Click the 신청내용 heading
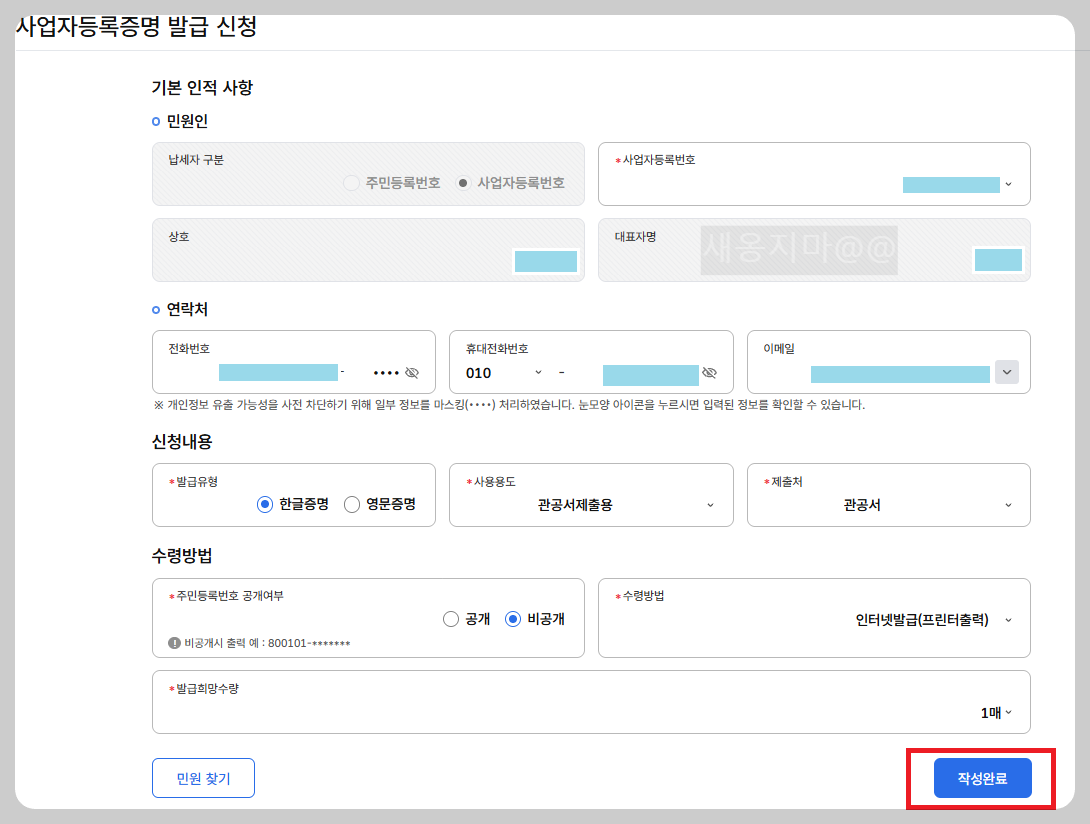The height and width of the screenshot is (824, 1090). pyautogui.click(x=182, y=442)
